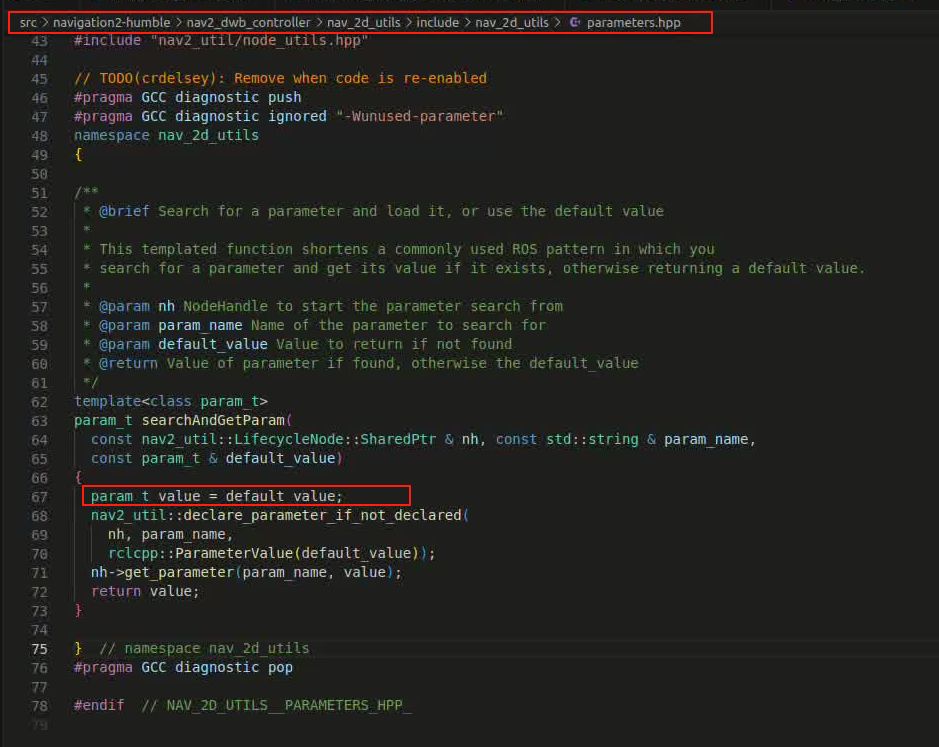
Task: Click "NodeHandle" in the @param nh comment
Action: [225, 307]
